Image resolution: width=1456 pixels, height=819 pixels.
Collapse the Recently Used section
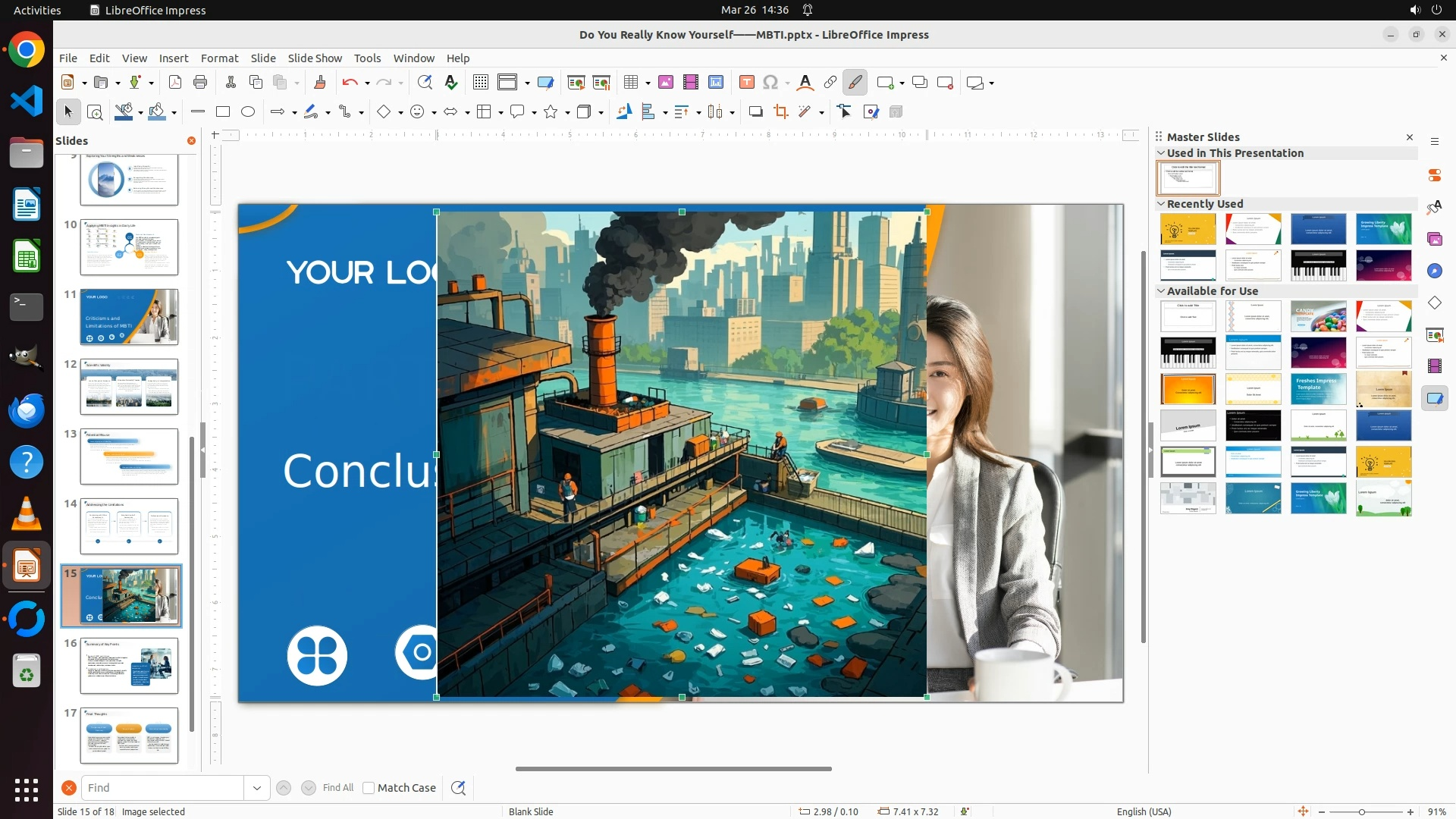coord(1161,204)
